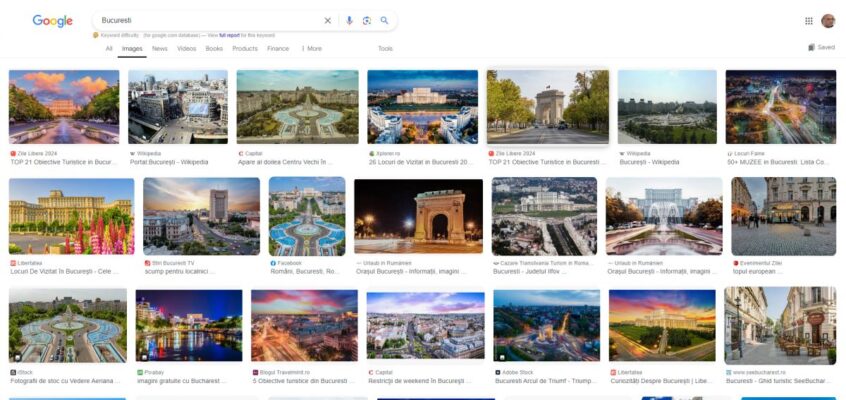
Task: Open the 'full report' keyword link
Action: [x=229, y=35]
